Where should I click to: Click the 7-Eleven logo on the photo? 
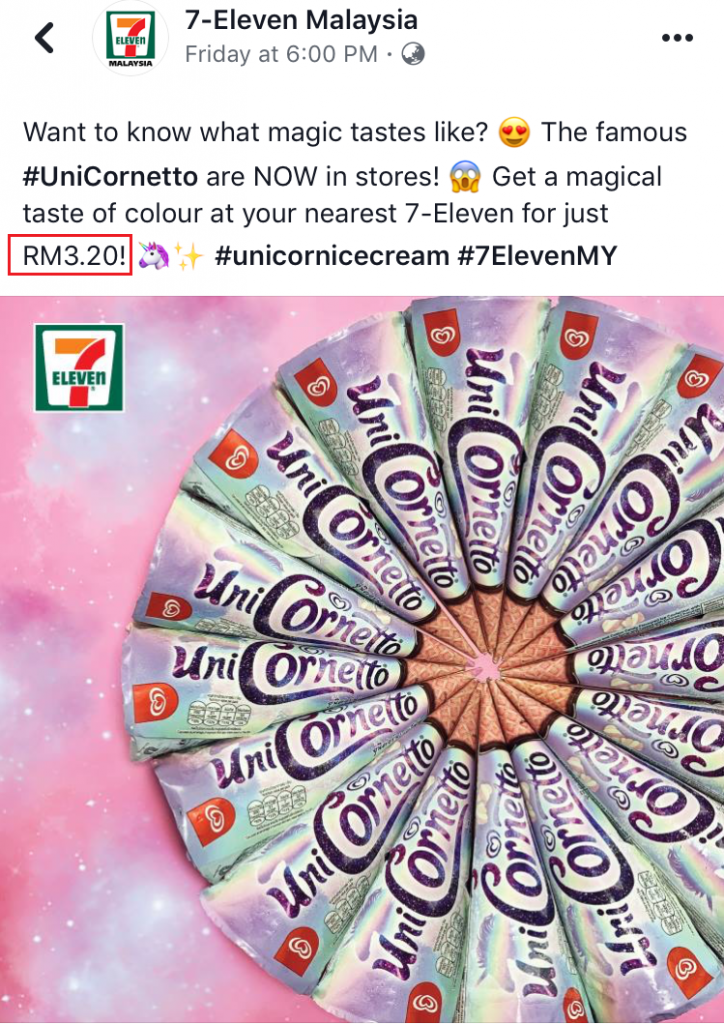(x=79, y=368)
